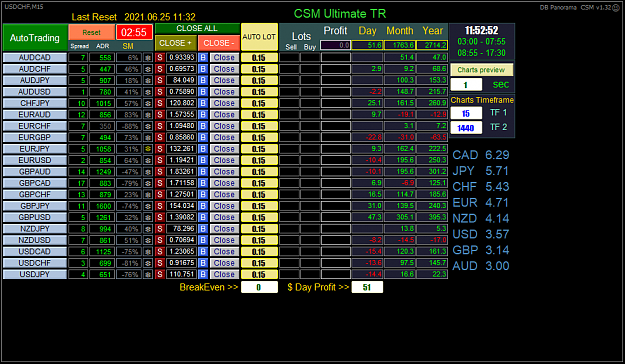Click the small indicator icon in GBPCHF row
The height and width of the screenshot is (364, 625).
148,195
